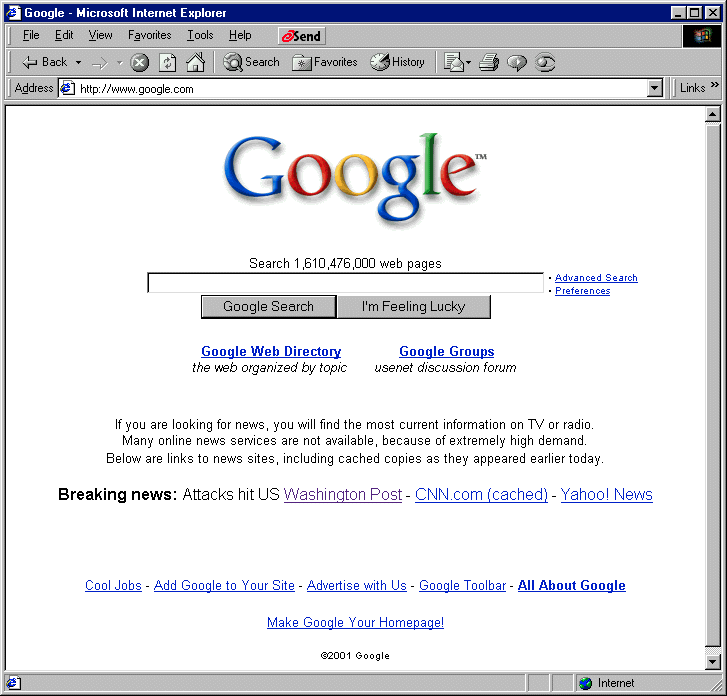Click the address bar URL field

pos(362,89)
